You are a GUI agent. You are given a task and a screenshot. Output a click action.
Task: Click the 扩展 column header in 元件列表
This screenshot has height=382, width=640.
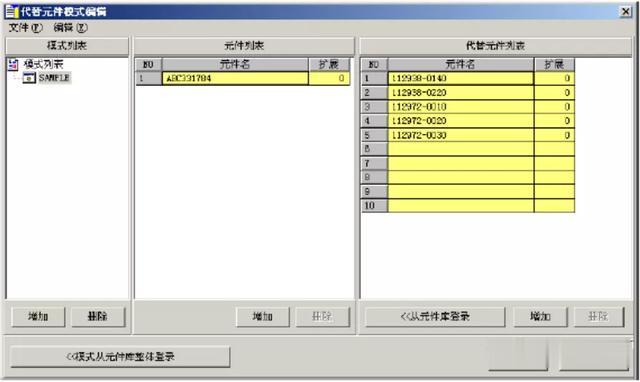329,64
